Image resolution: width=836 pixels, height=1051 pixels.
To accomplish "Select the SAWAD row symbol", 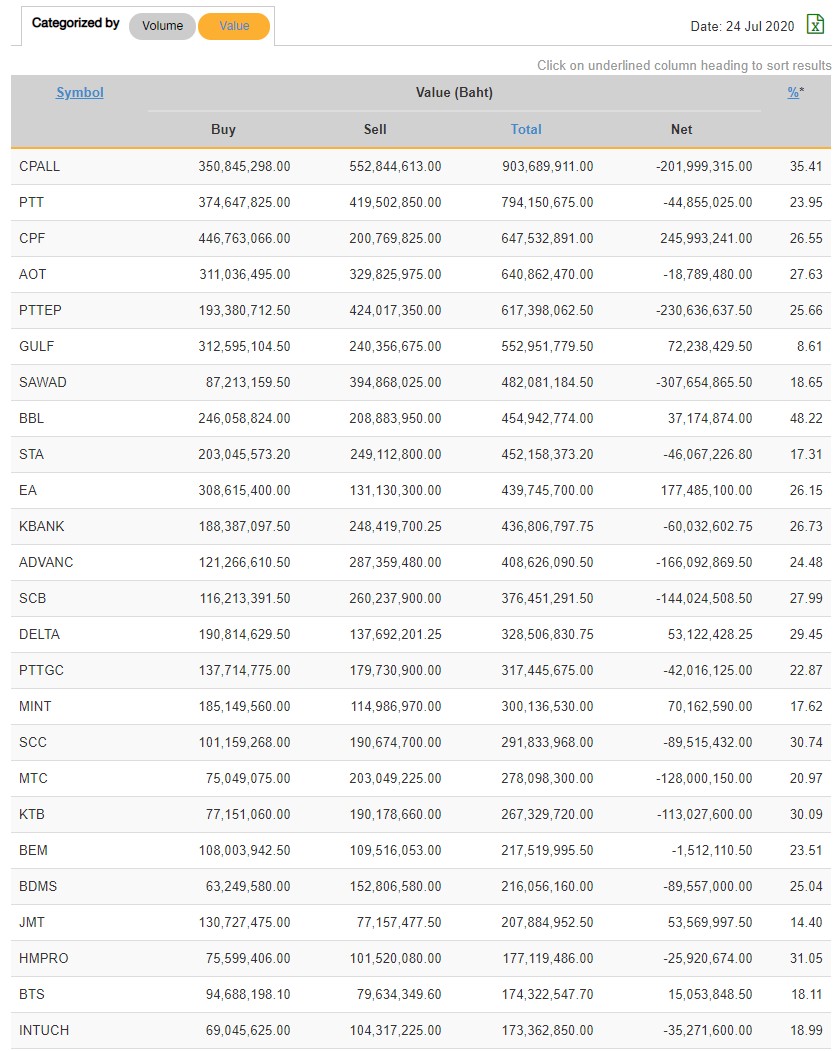I will pyautogui.click(x=43, y=382).
